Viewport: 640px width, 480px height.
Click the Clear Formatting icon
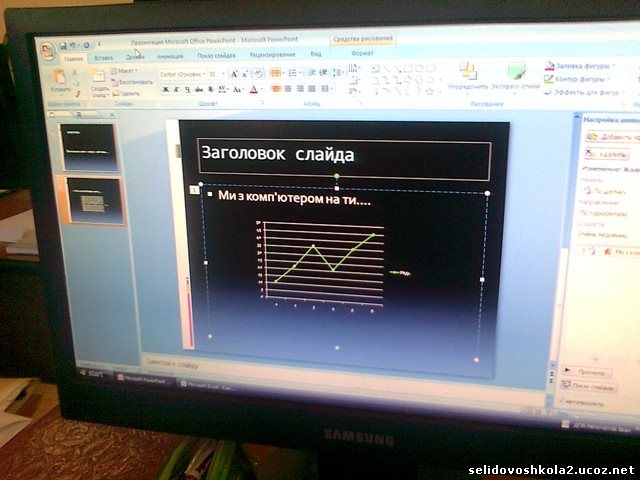pos(258,74)
